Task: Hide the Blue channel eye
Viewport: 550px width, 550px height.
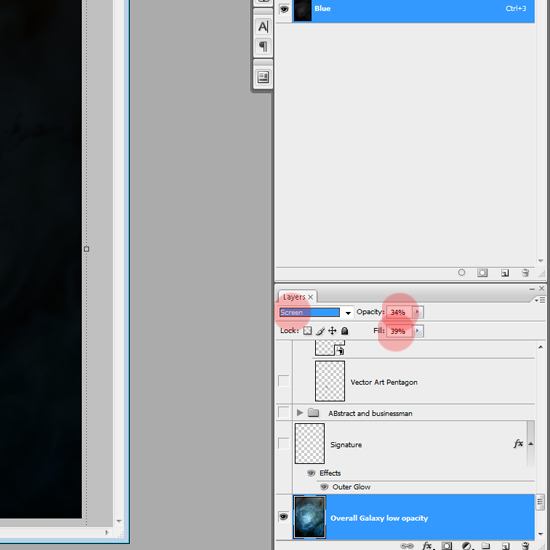Action: [284, 9]
